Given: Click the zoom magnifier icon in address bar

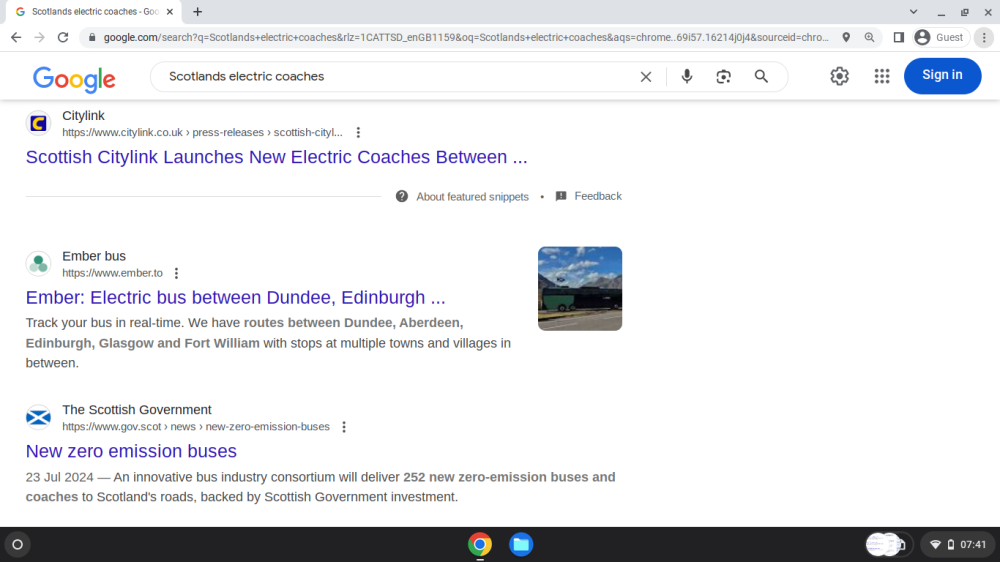Looking at the screenshot, I should pyautogui.click(x=869, y=38).
